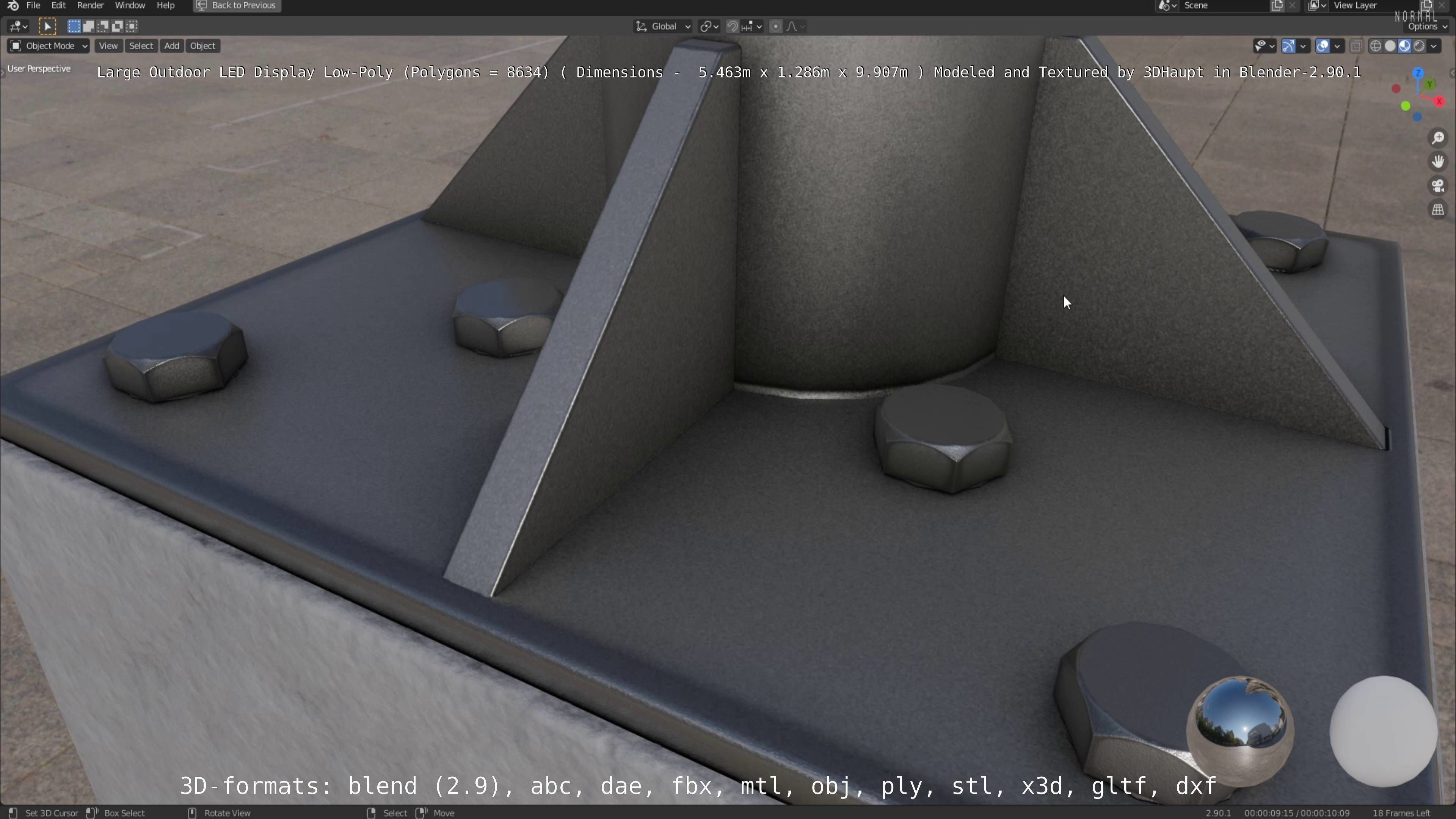Expand the shading options arrow
This screenshot has width=1456, height=819.
click(1434, 46)
